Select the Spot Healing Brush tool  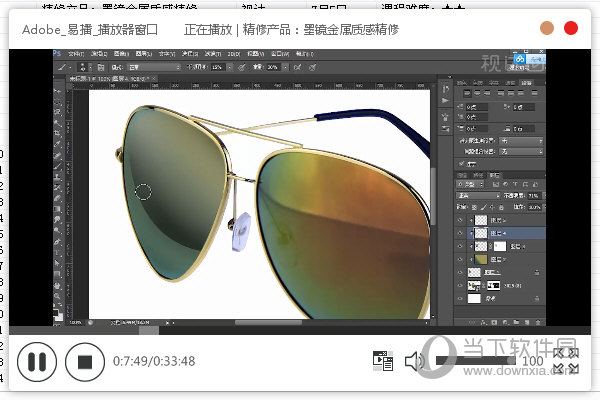(58, 155)
